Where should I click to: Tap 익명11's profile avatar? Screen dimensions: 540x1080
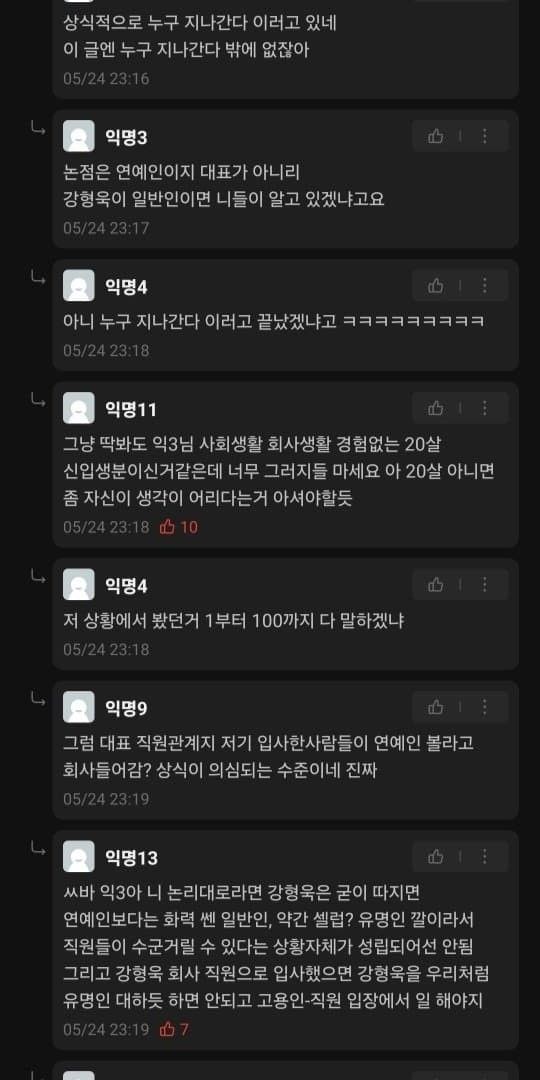(x=79, y=408)
